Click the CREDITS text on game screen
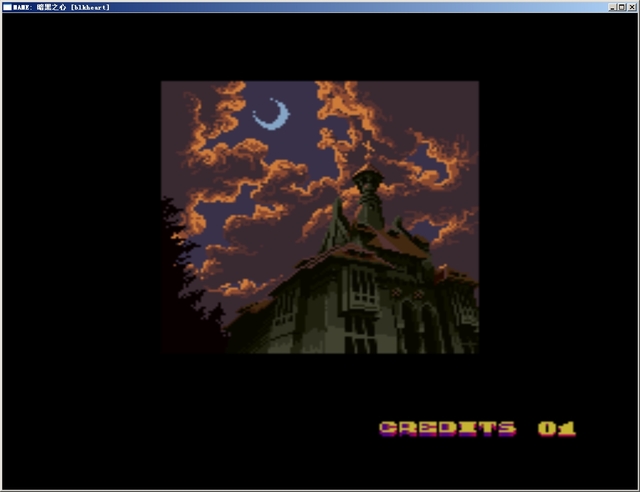The width and height of the screenshot is (640, 492). (448, 429)
